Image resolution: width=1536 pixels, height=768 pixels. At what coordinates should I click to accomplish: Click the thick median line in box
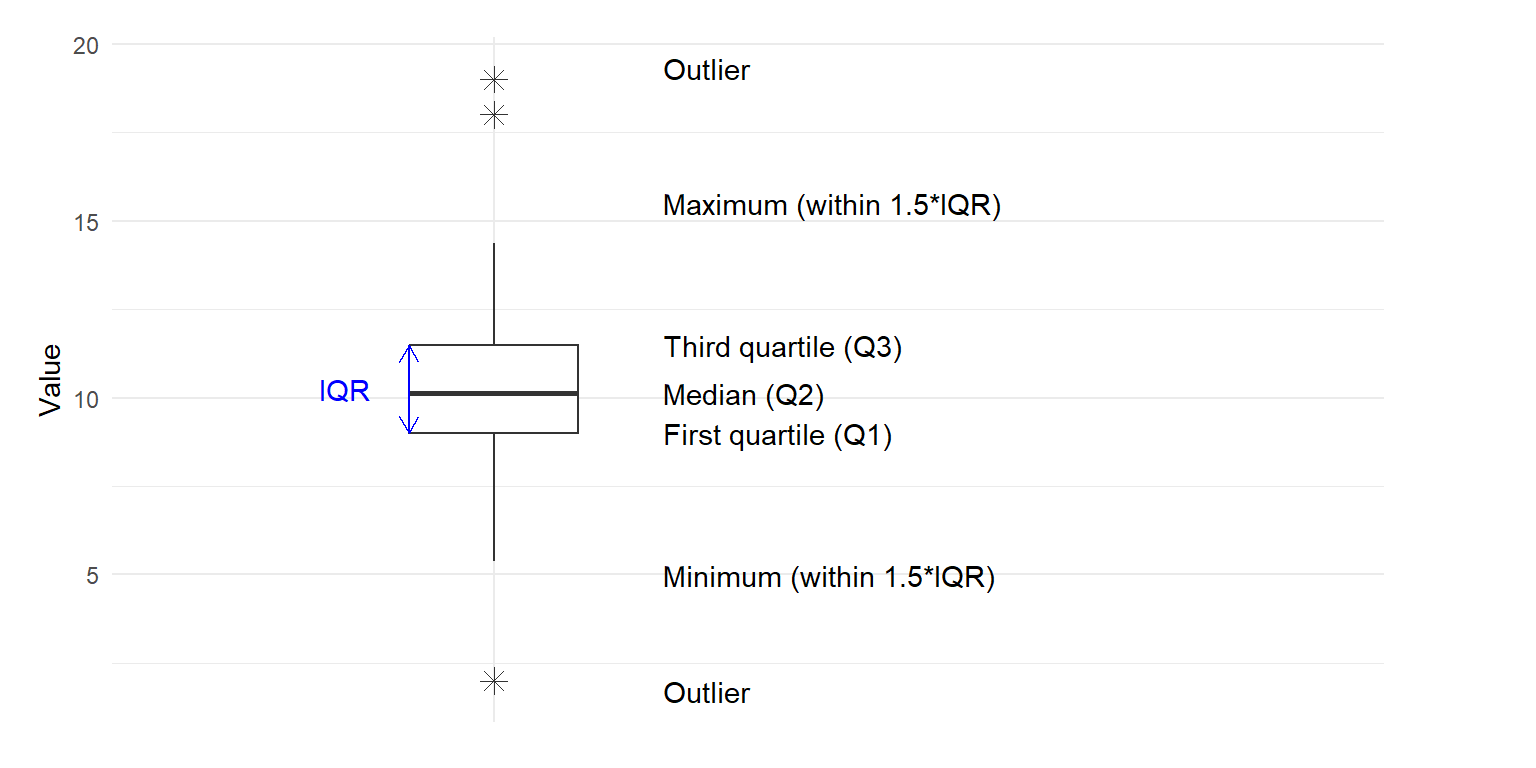(x=494, y=394)
